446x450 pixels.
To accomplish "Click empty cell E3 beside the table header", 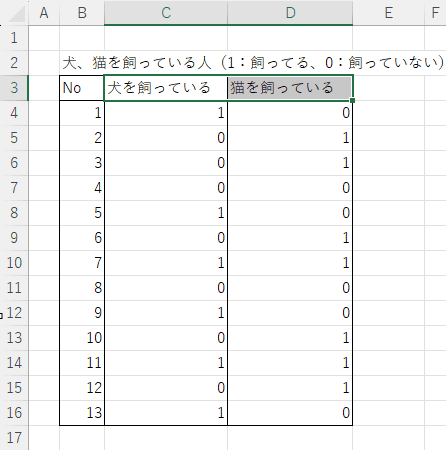I will 389,88.
